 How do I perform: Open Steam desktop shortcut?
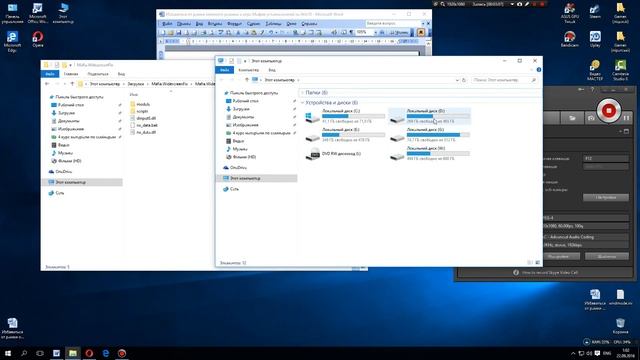click(595, 11)
